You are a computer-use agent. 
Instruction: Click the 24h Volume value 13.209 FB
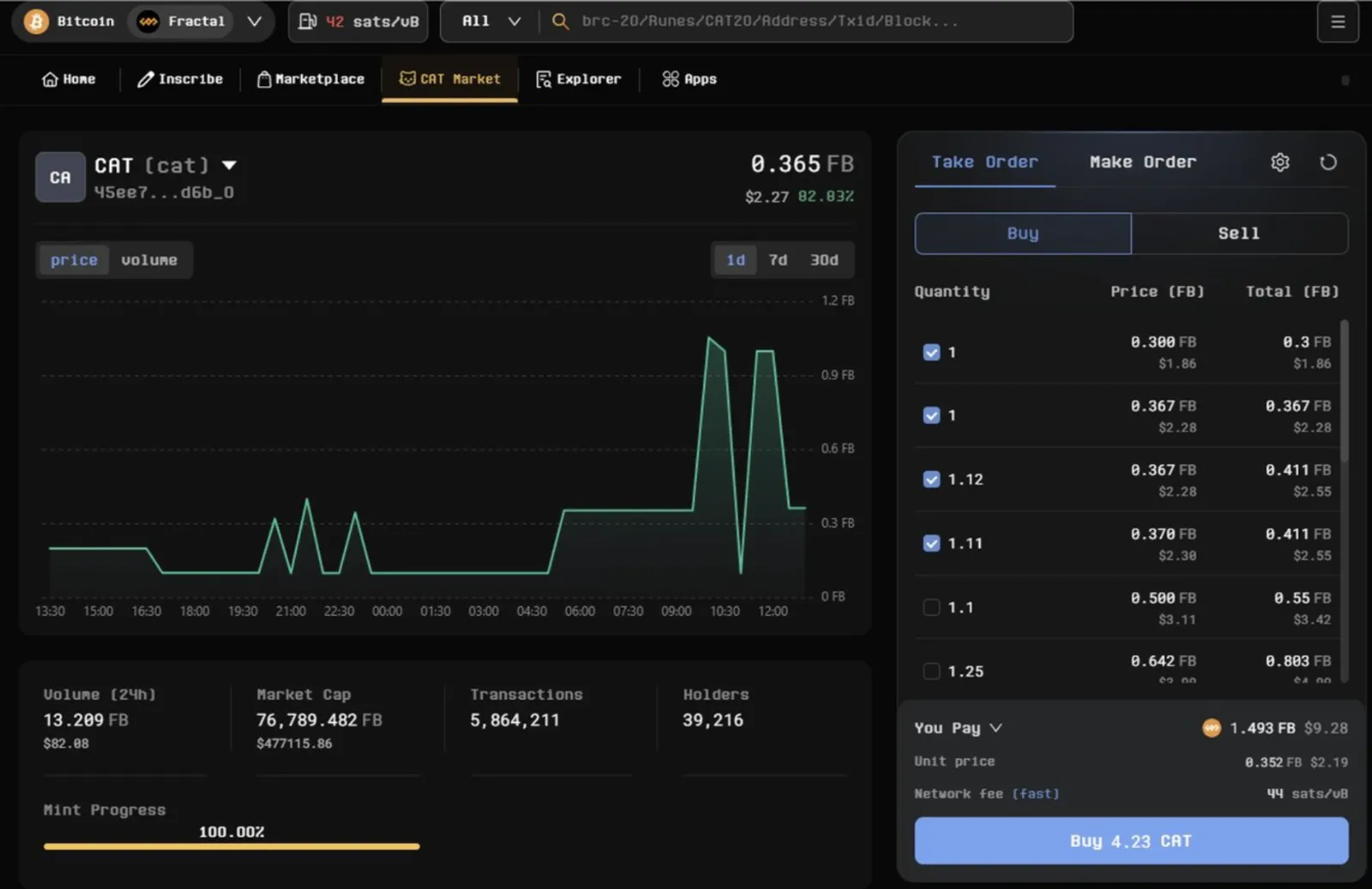pos(86,721)
